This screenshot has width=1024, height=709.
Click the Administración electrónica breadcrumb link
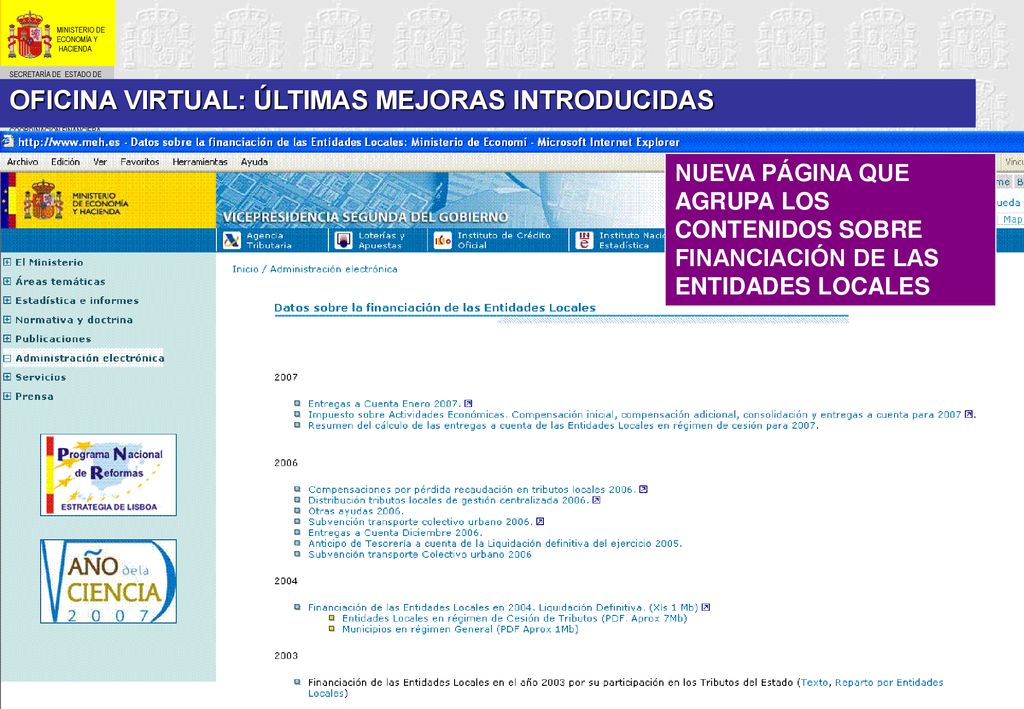click(334, 269)
